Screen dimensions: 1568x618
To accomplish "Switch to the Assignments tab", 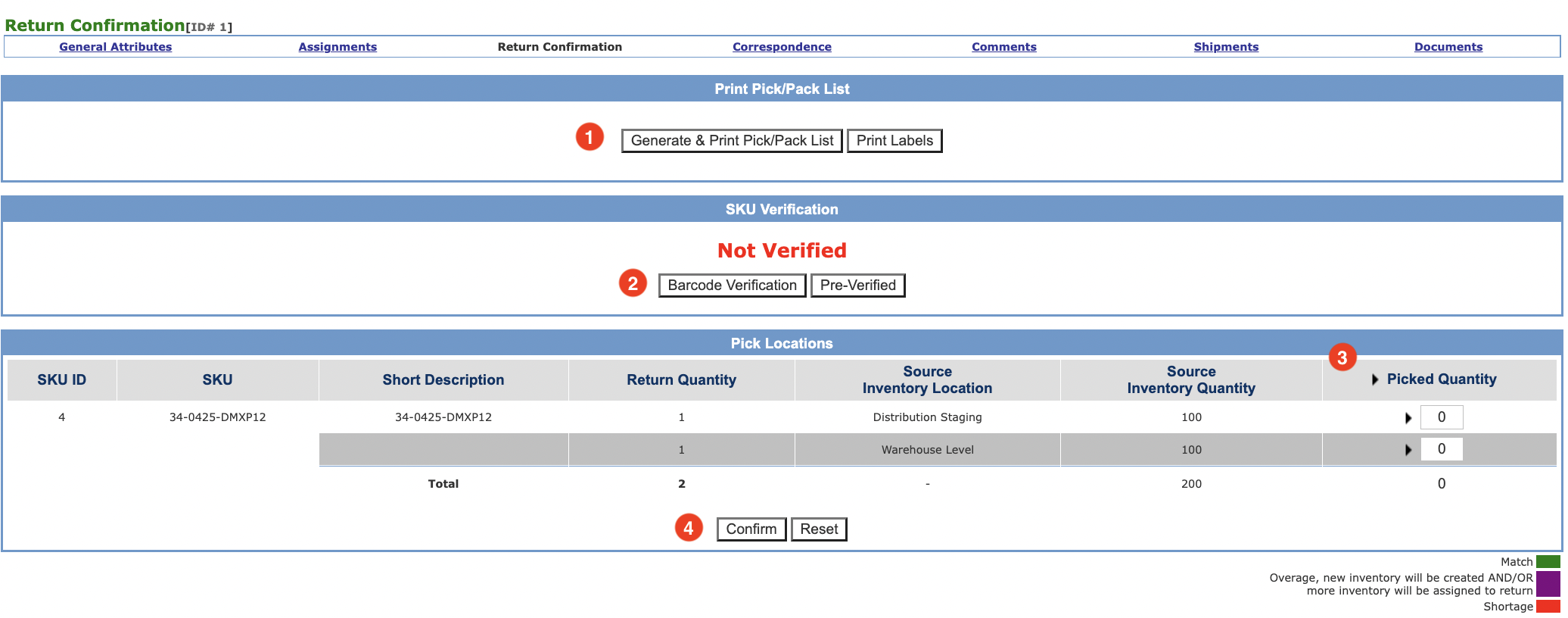I will pyautogui.click(x=338, y=47).
